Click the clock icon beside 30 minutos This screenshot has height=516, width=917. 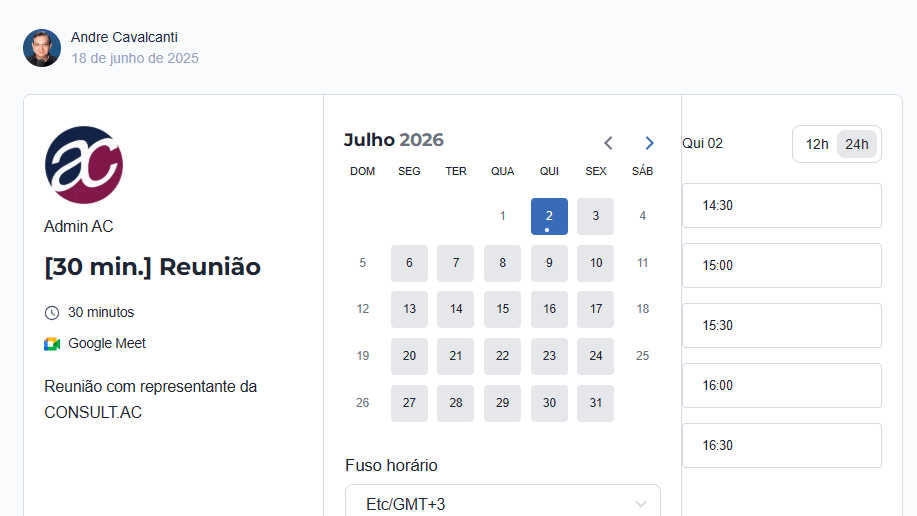pos(52,313)
